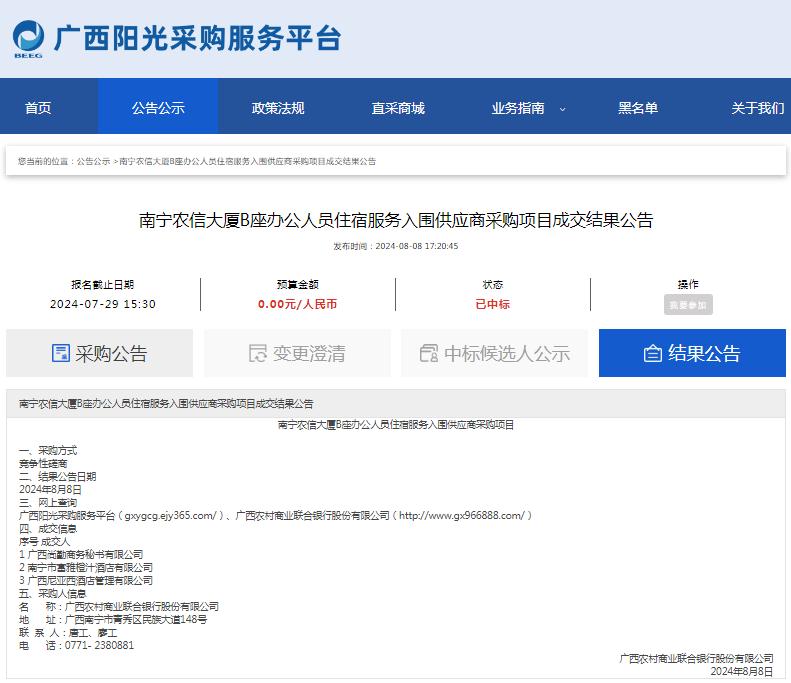
Task: Click the 报名截止日期 label
Action: (103, 284)
